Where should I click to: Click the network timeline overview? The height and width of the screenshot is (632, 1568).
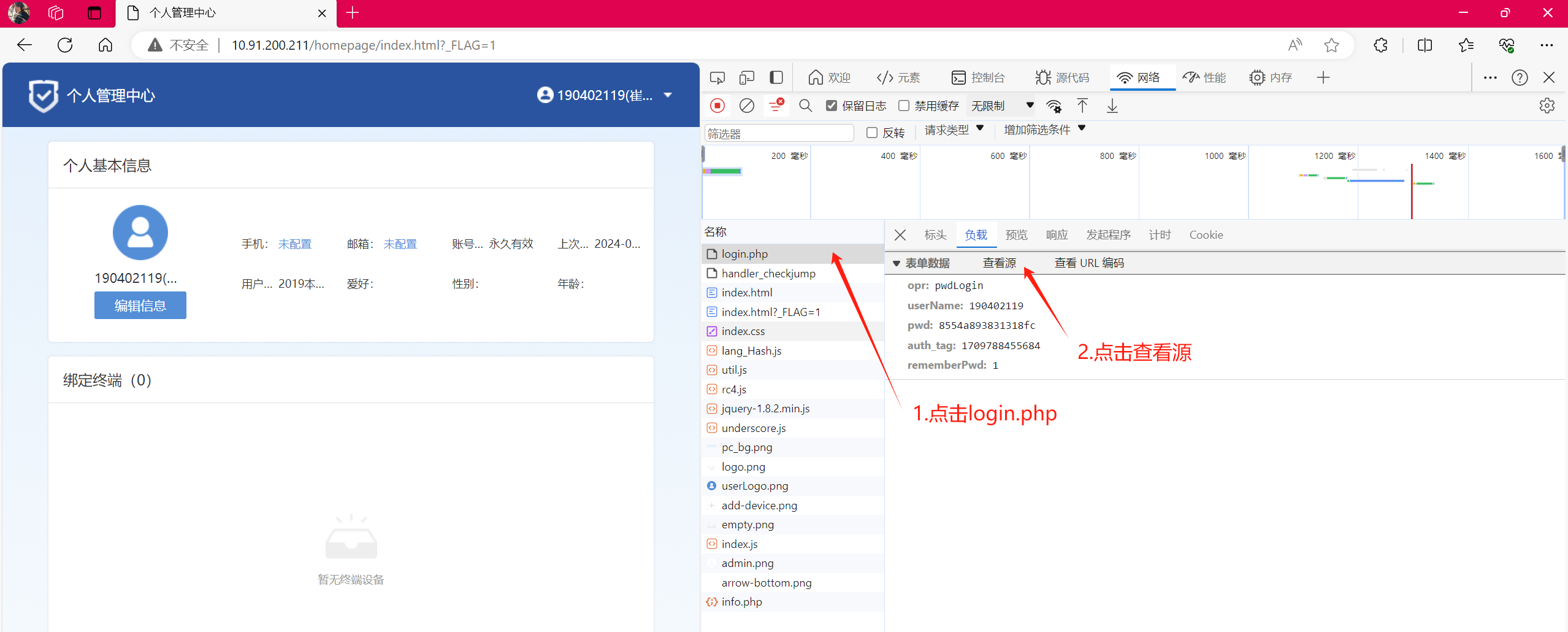click(x=1133, y=183)
